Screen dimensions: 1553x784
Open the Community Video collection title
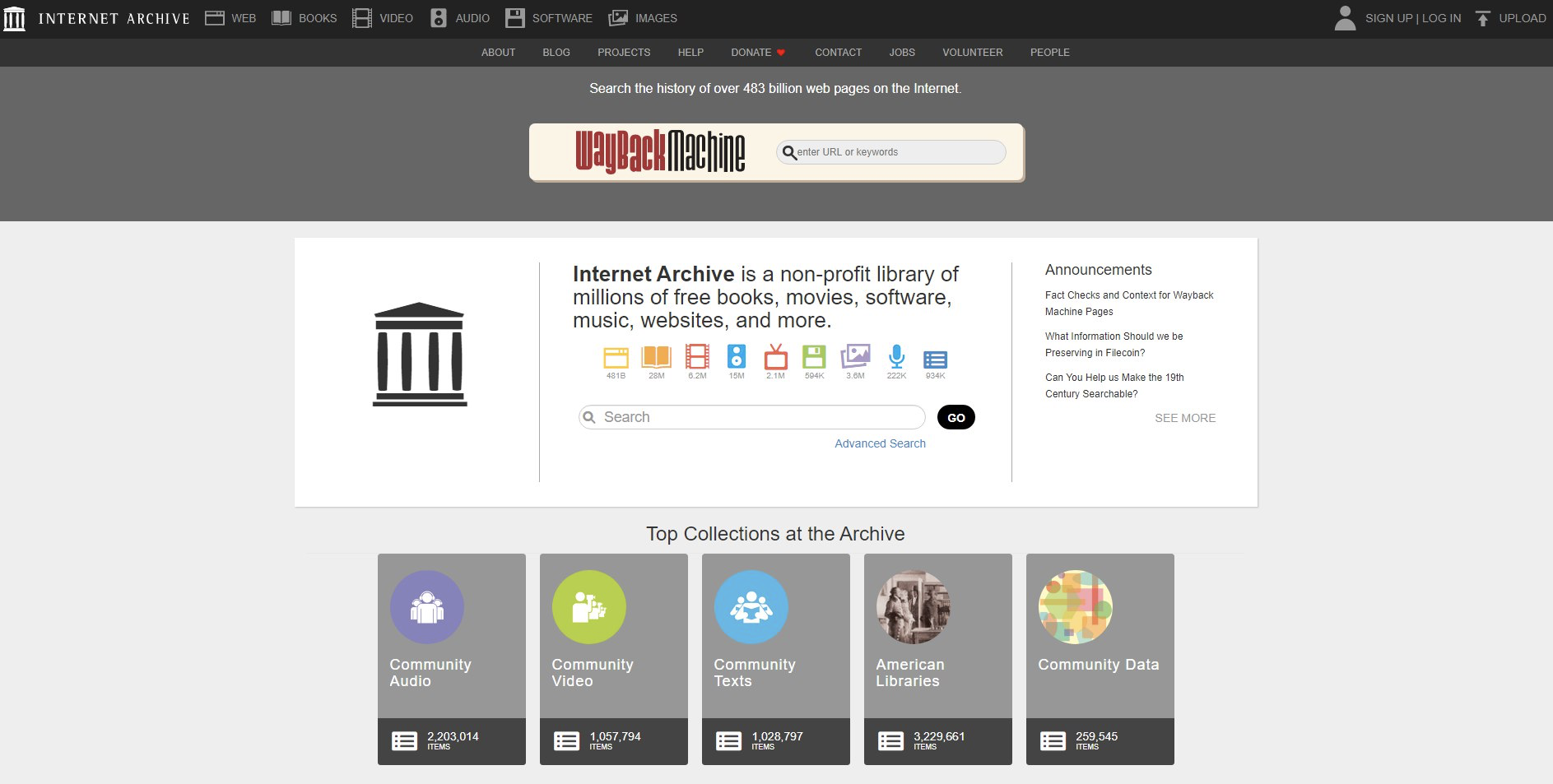tap(593, 672)
